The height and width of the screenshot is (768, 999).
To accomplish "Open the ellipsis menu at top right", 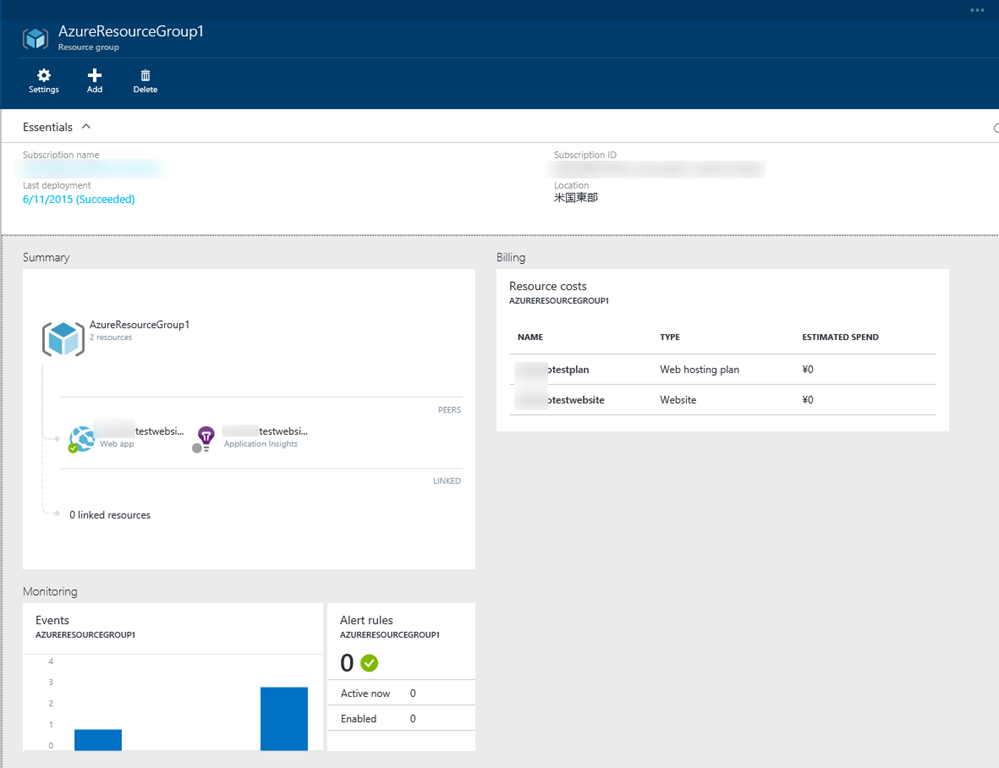I will pyautogui.click(x=977, y=10).
